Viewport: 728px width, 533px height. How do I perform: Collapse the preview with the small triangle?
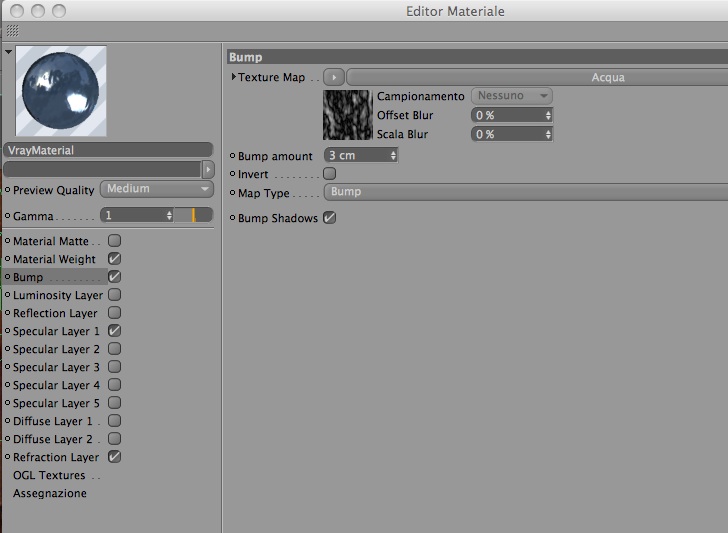[8, 52]
